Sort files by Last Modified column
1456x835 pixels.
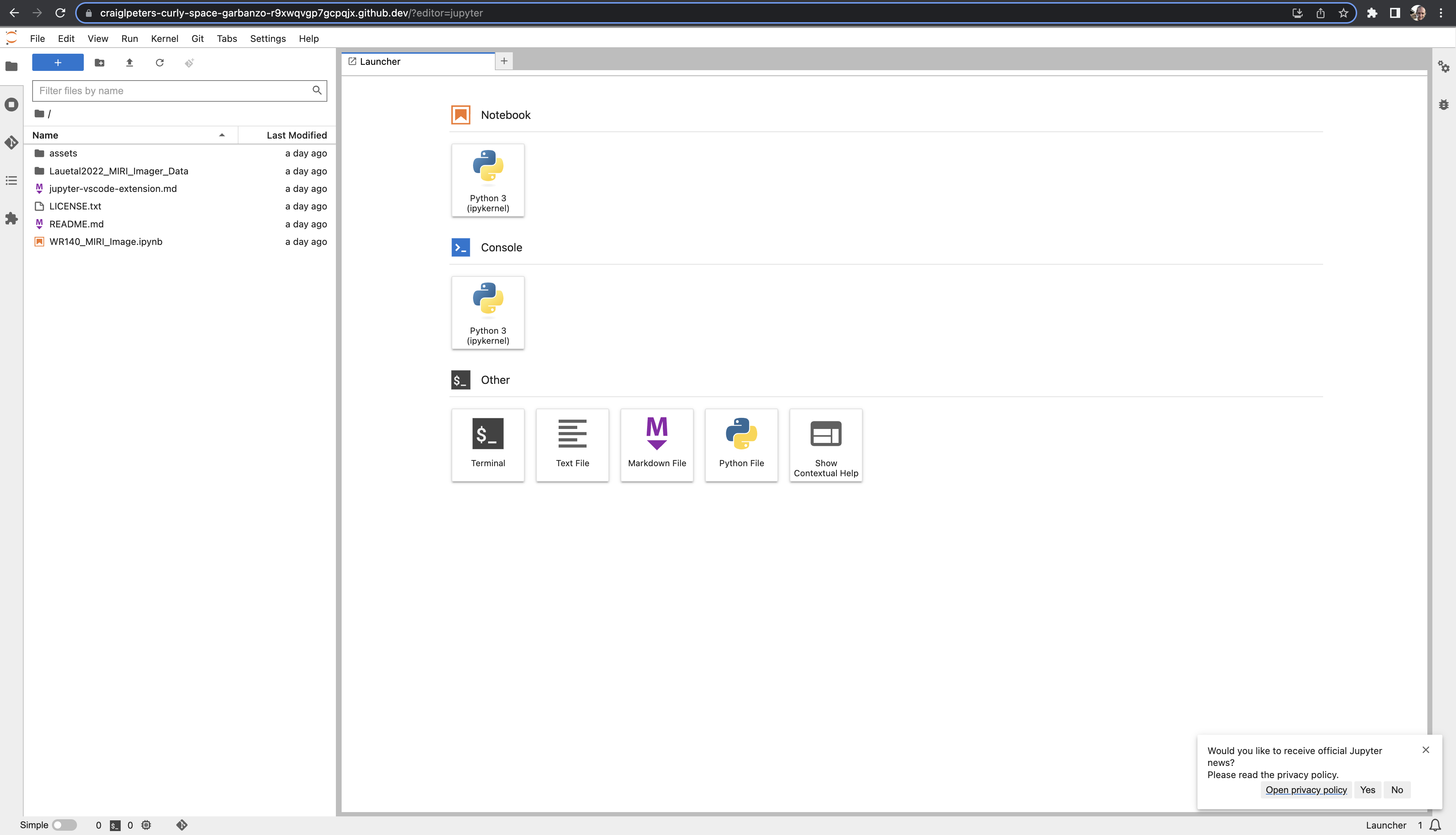tap(296, 135)
